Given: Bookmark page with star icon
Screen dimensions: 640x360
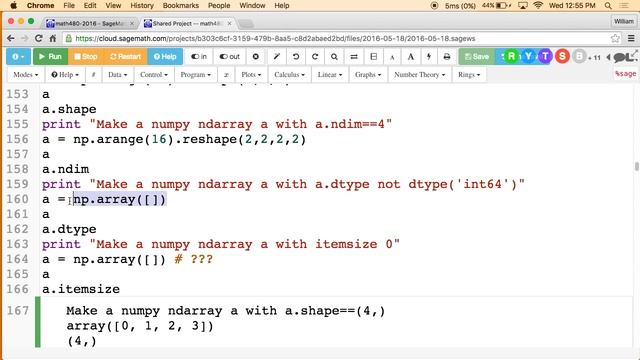Looking at the screenshot, I should (615, 38).
